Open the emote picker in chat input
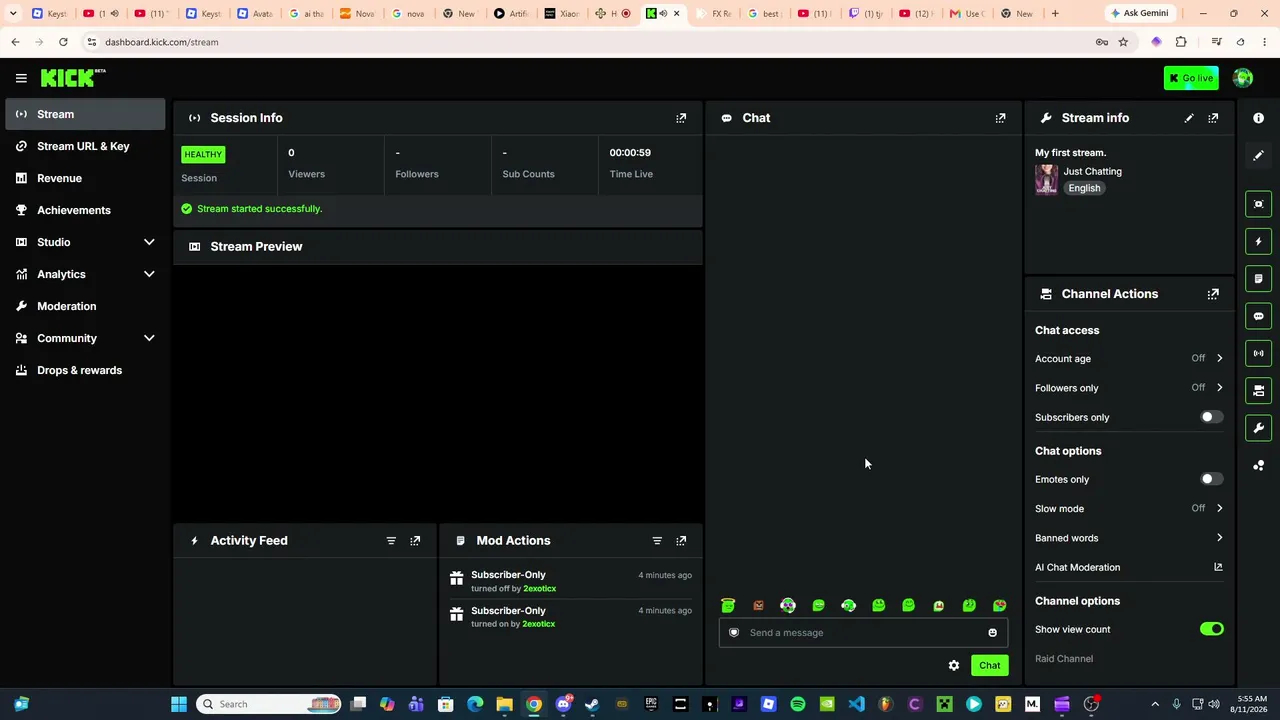Image resolution: width=1280 pixels, height=720 pixels. 992,633
